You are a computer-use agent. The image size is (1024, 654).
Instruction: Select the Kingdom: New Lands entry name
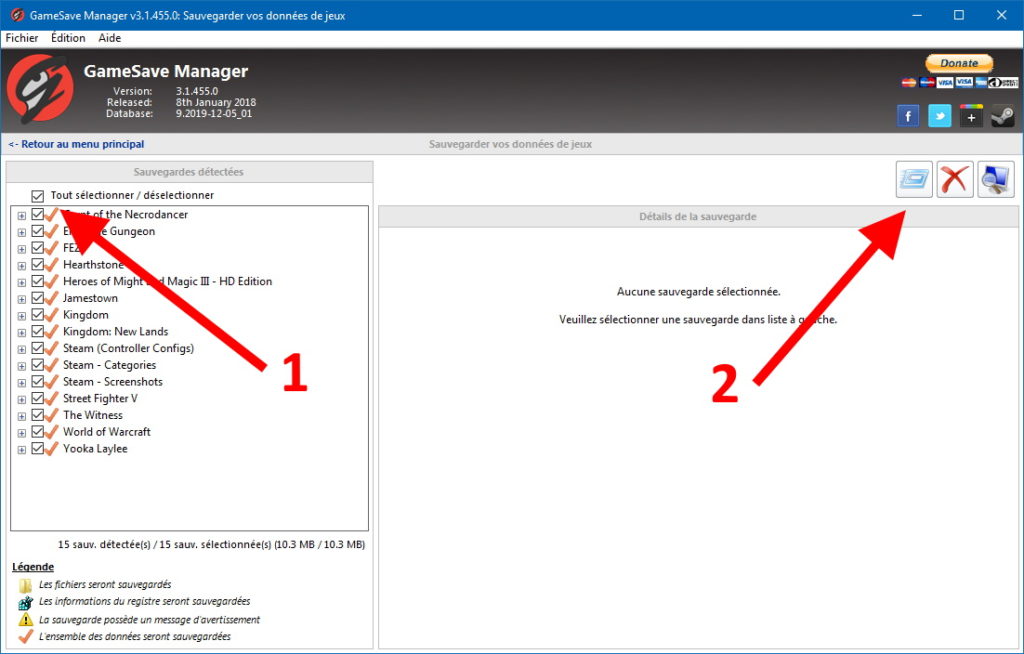(116, 331)
